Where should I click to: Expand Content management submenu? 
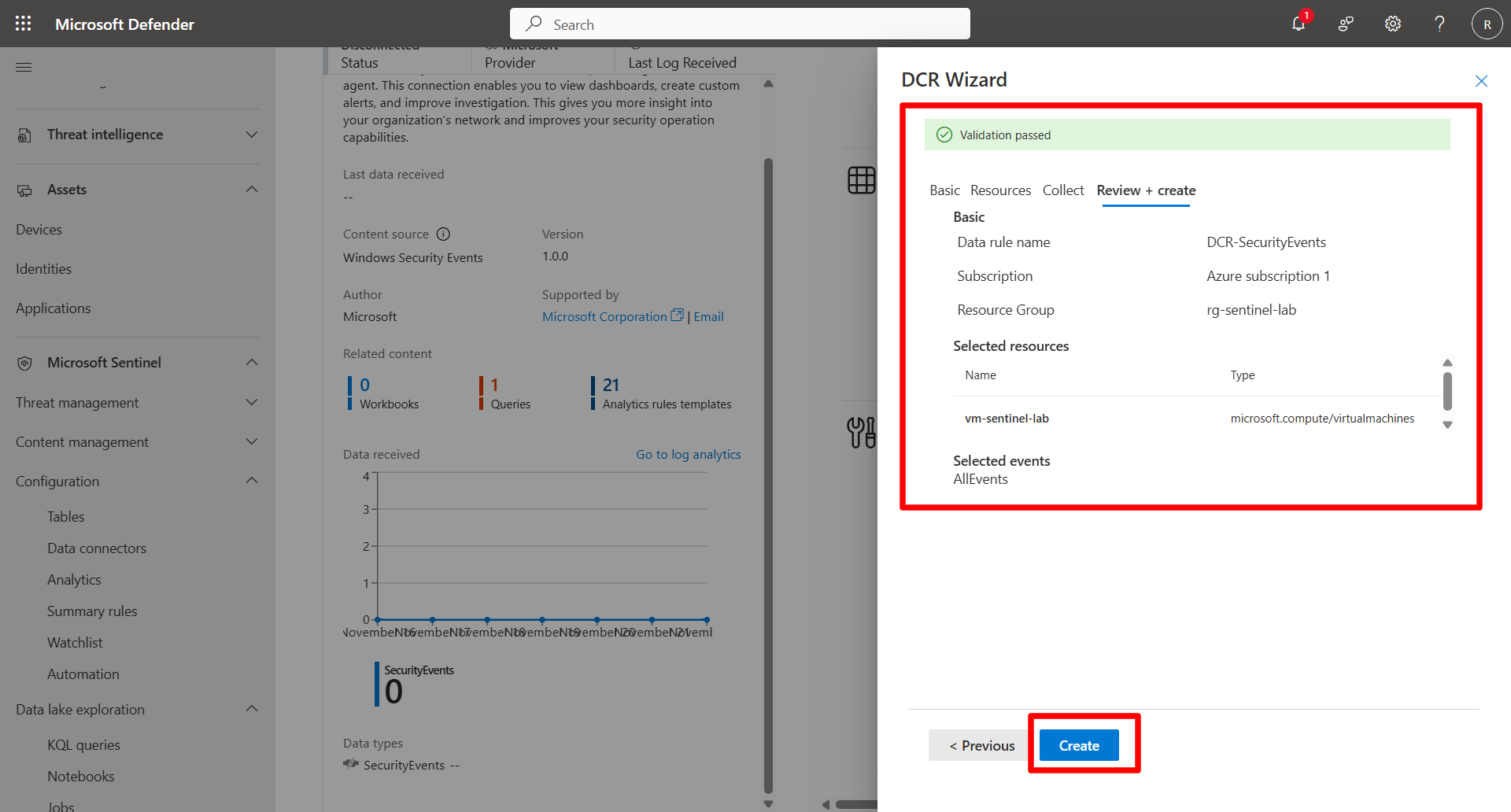[252, 441]
